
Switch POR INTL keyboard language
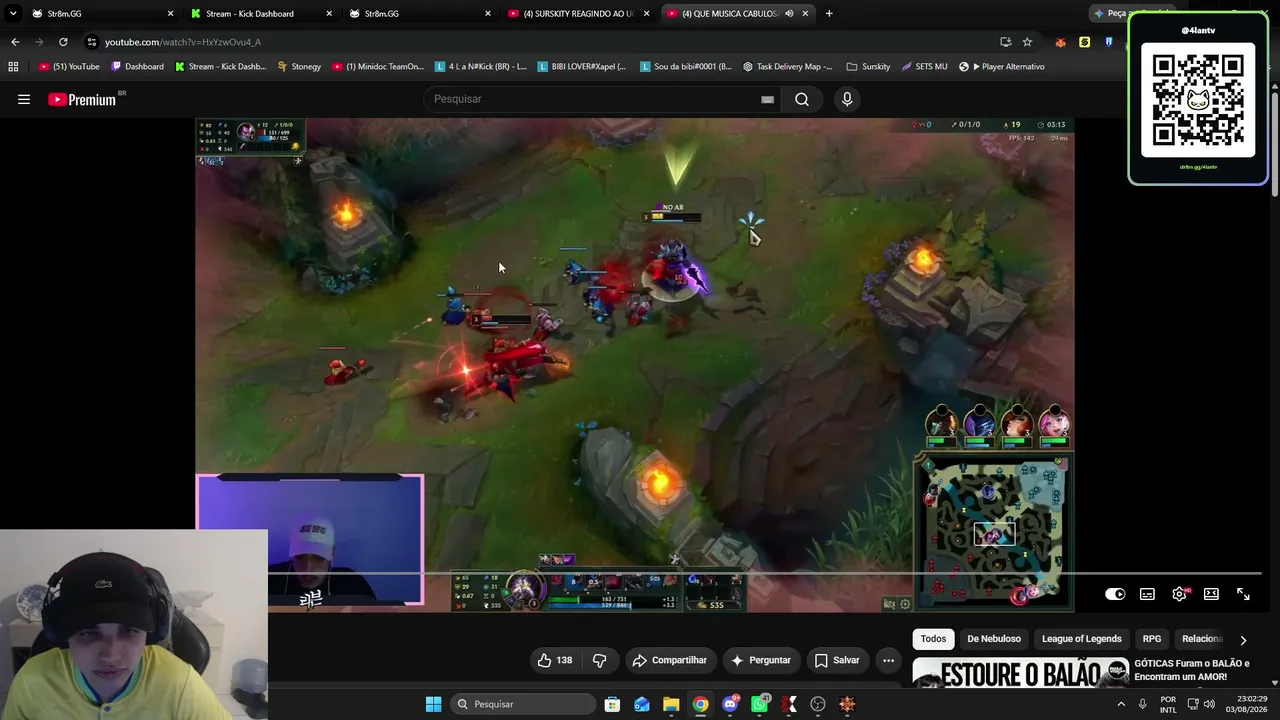point(1168,704)
